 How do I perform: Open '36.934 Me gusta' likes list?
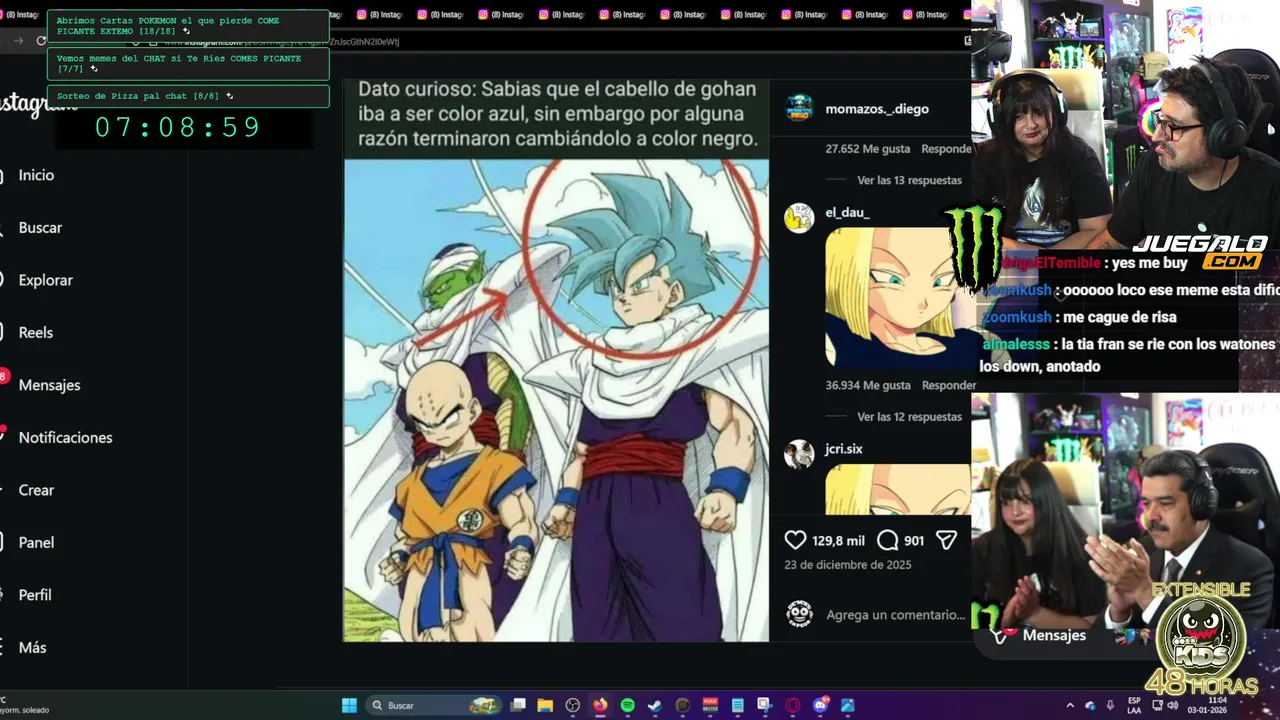coord(867,385)
